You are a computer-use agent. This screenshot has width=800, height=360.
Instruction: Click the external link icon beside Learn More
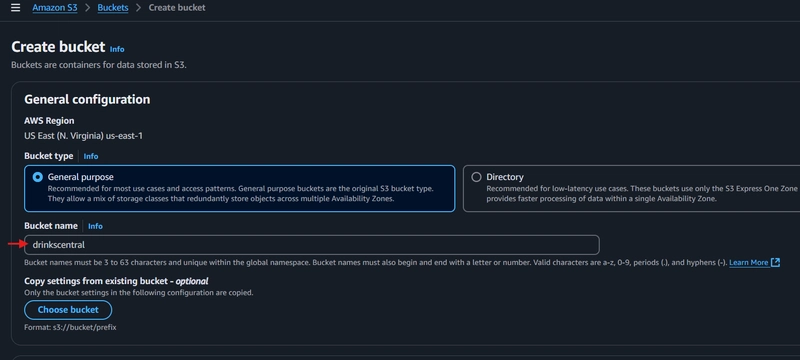(775, 262)
